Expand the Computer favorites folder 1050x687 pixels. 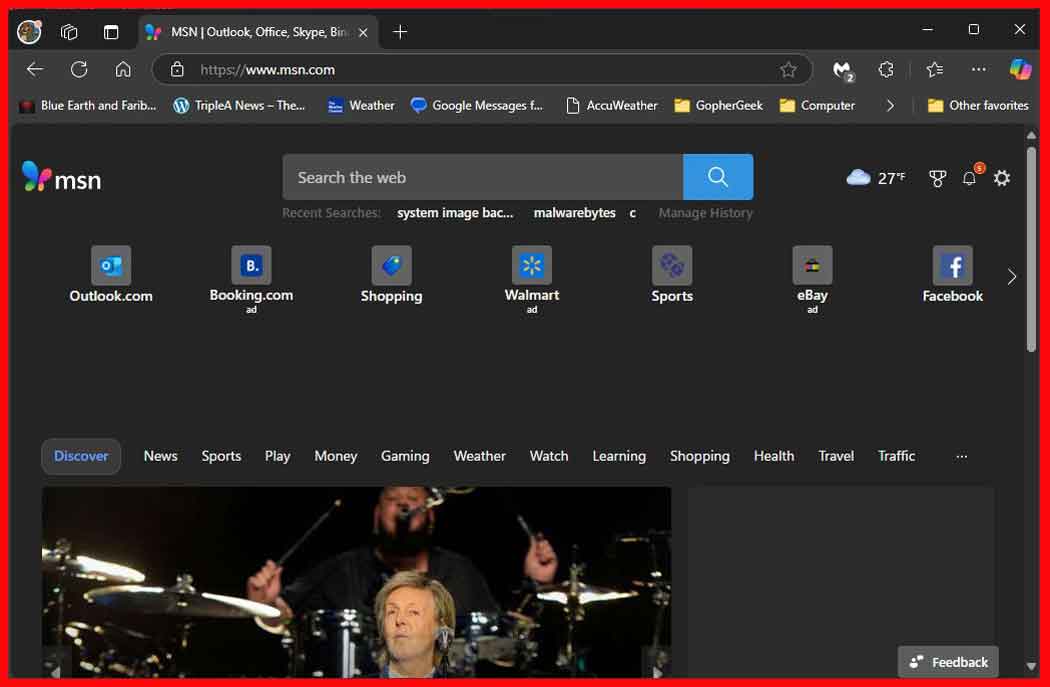click(x=818, y=106)
